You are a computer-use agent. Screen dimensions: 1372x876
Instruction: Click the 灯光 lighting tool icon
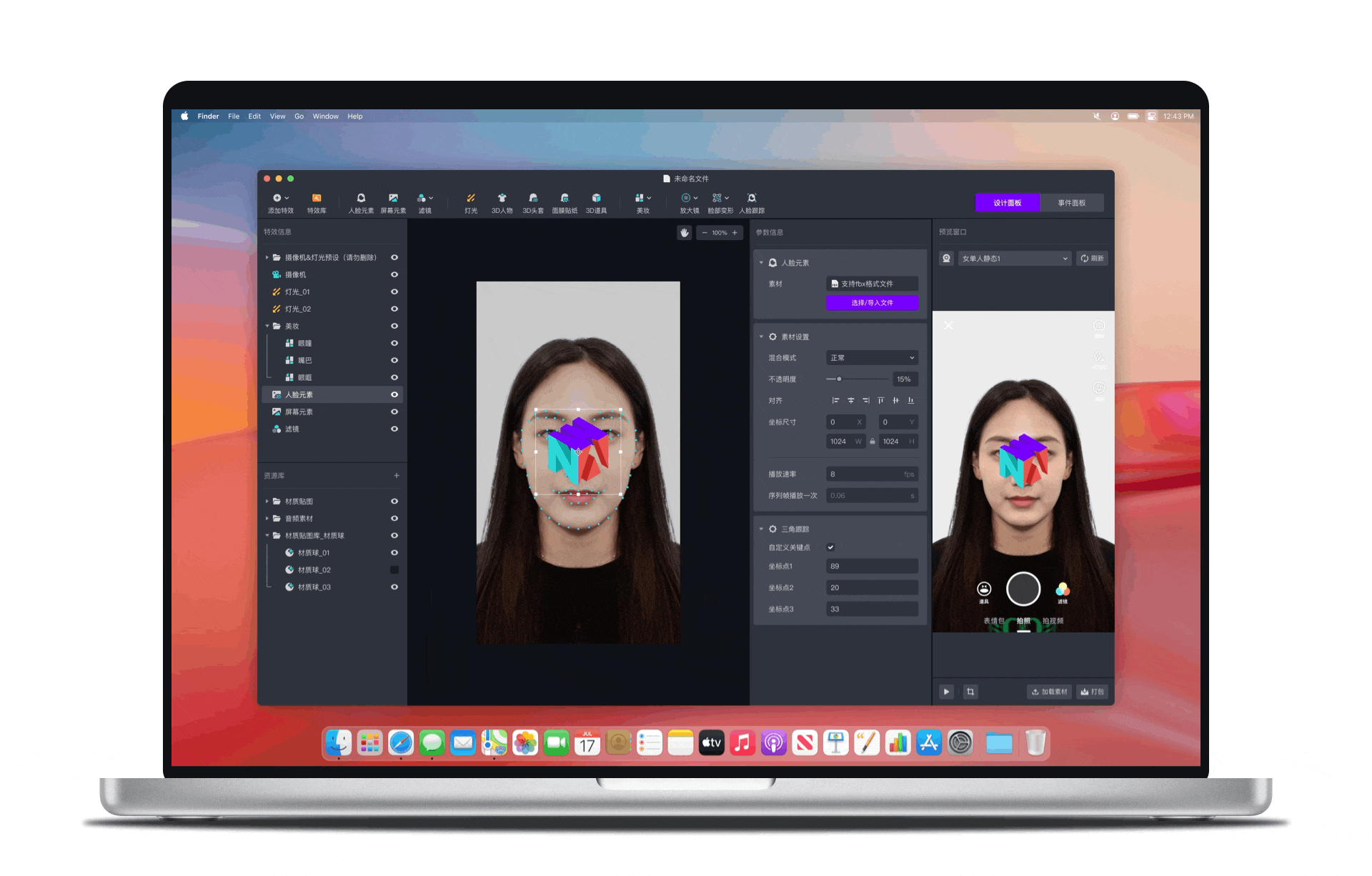(471, 199)
